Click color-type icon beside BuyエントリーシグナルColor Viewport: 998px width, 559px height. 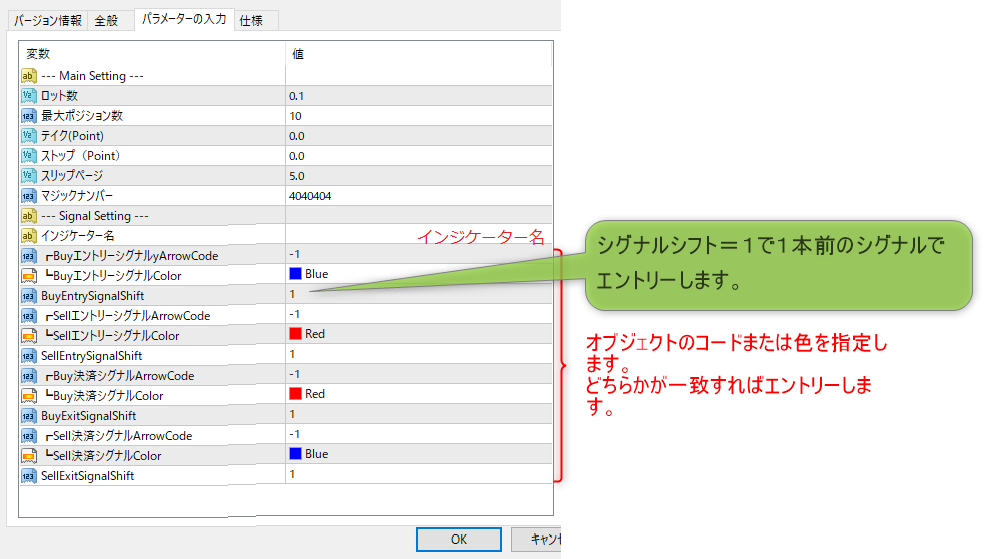[28, 276]
